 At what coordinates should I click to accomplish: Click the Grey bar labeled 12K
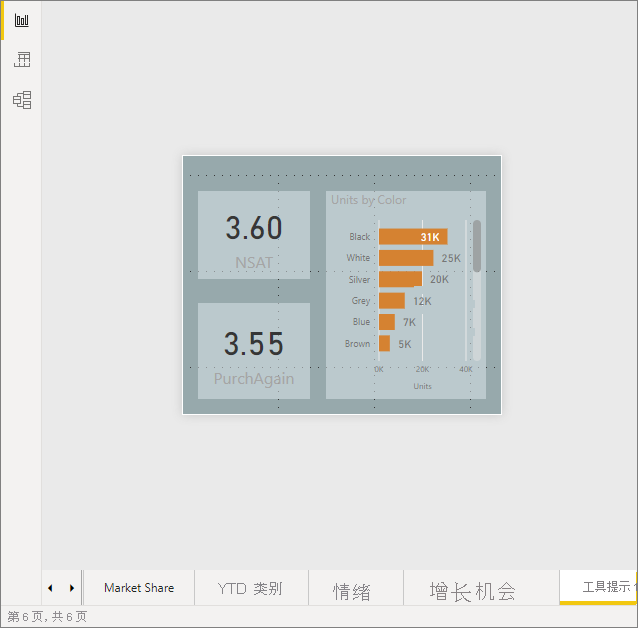[x=391, y=301]
